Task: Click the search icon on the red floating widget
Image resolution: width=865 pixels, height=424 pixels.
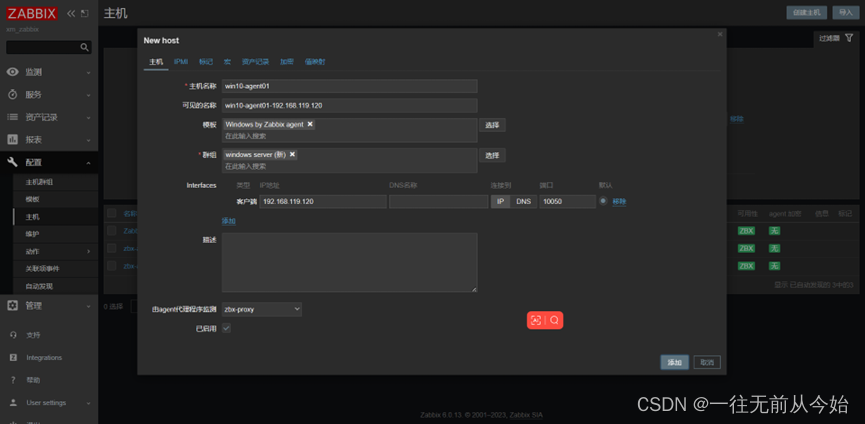Action: [554, 320]
